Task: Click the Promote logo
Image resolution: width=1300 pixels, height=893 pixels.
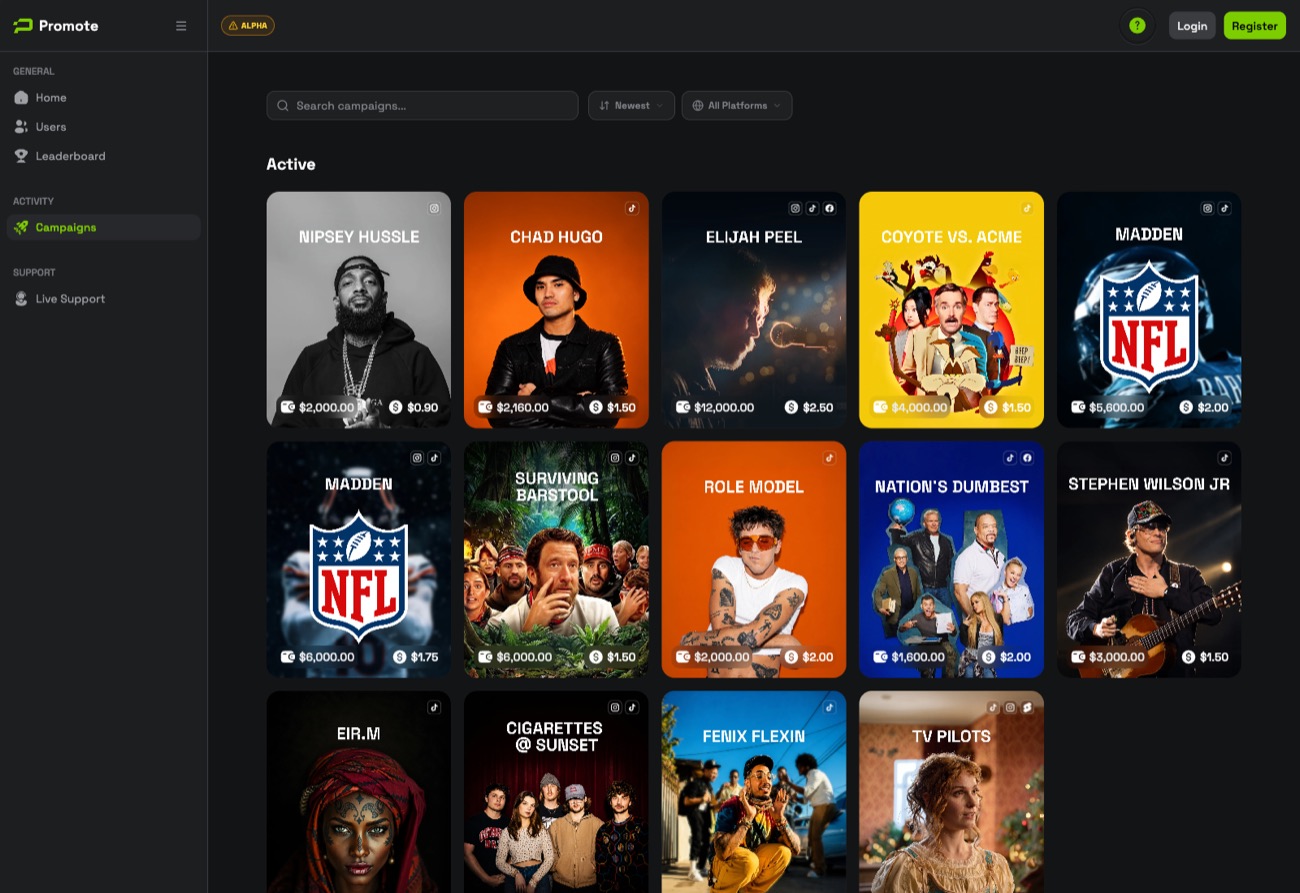Action: click(x=56, y=26)
